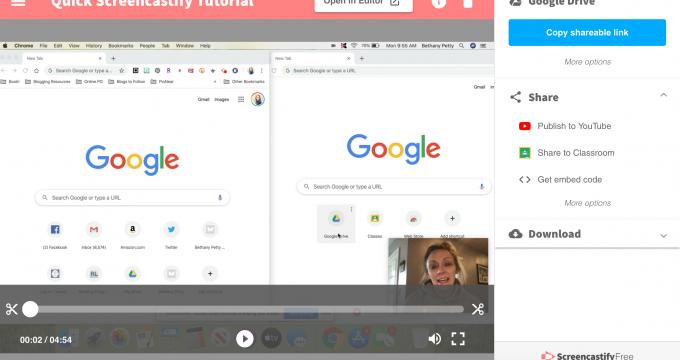Open the hamburger menu icon
The image size is (680, 360).
18,3
